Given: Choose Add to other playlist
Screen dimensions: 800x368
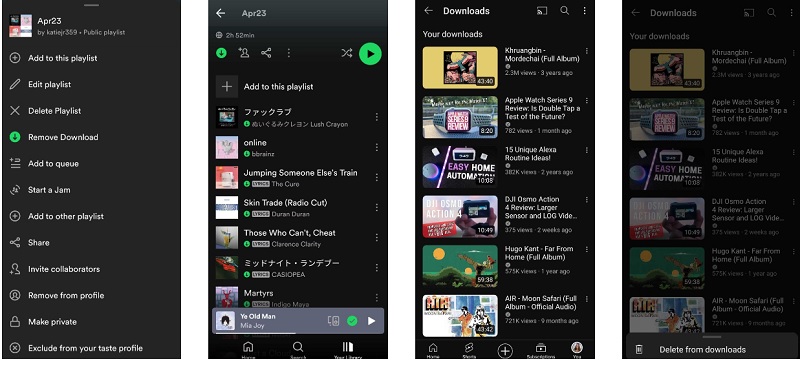Looking at the screenshot, I should click(66, 216).
